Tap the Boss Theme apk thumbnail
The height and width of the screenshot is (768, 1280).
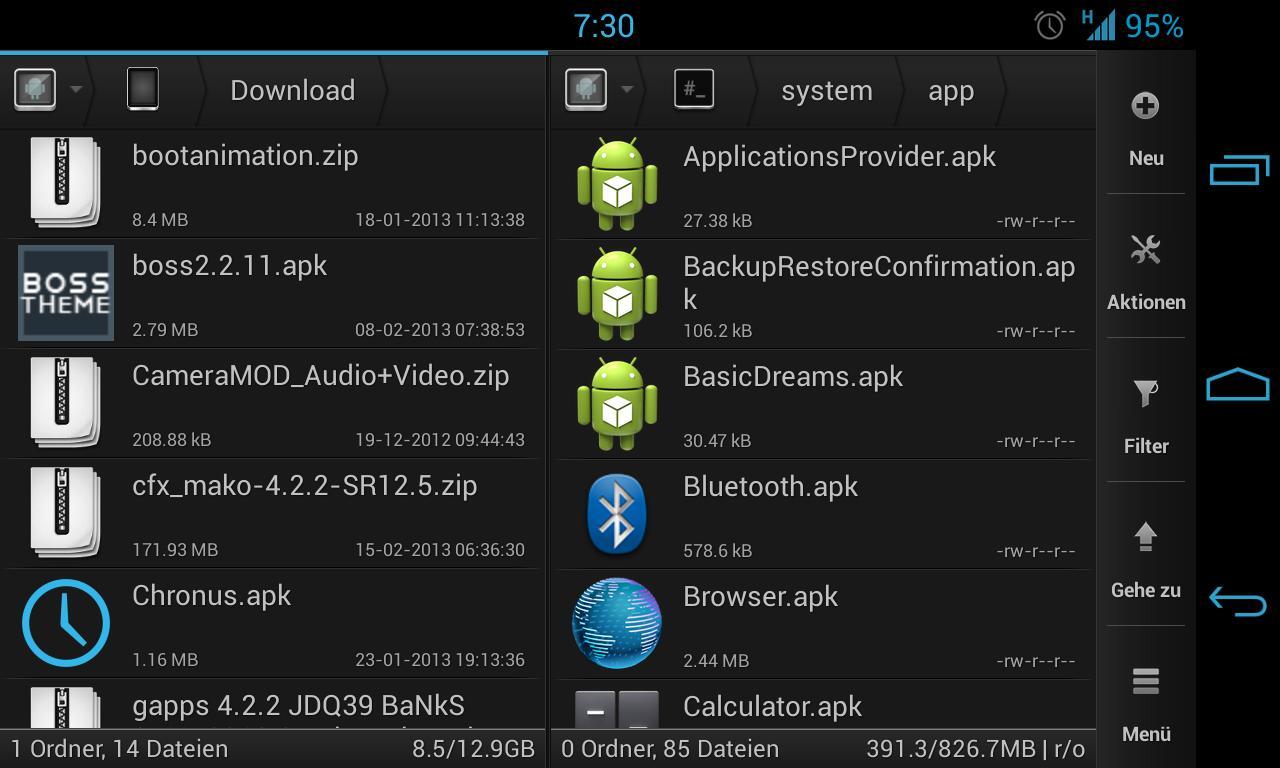point(66,293)
